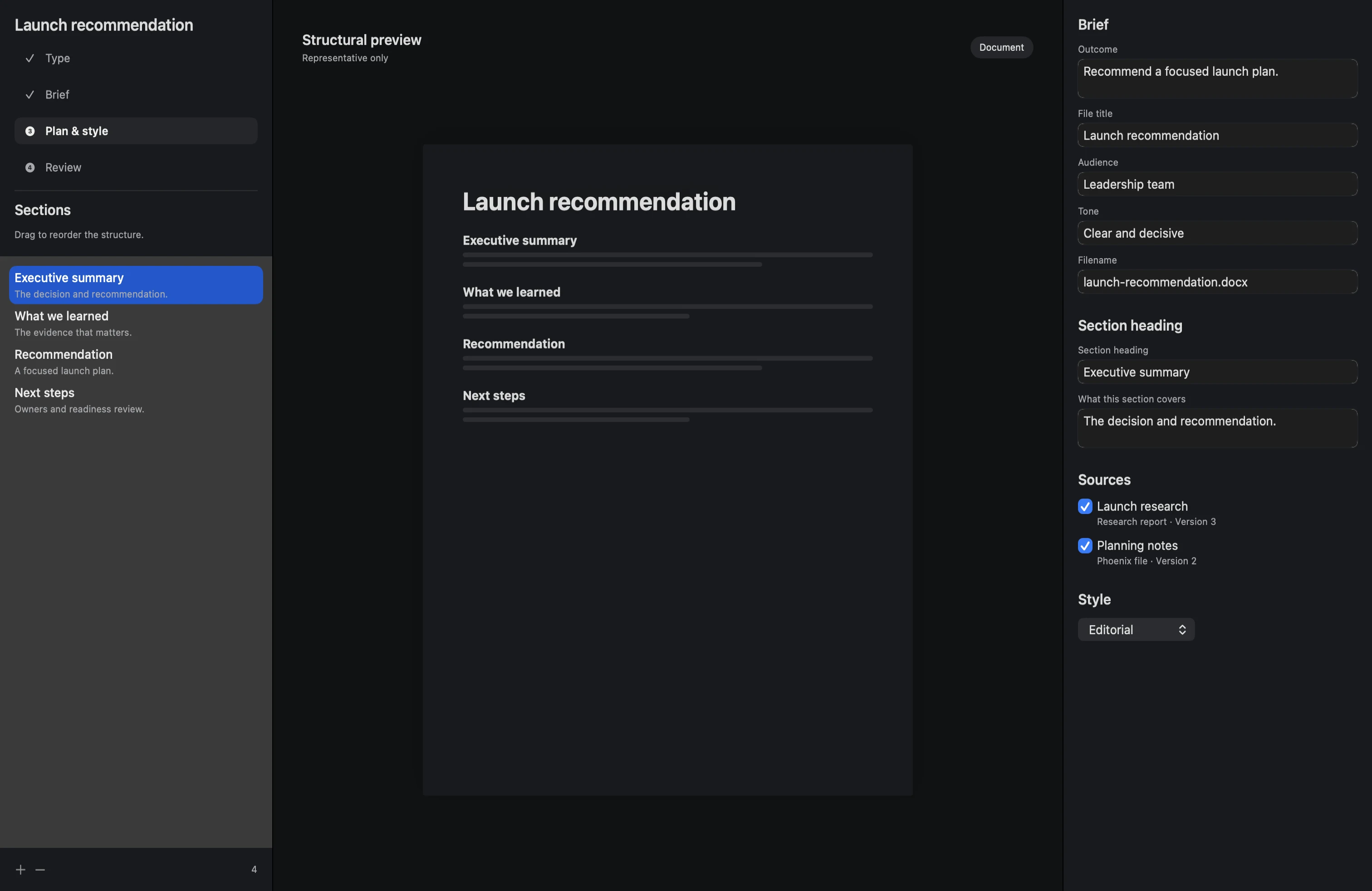Click the checkmark icon beside Type step
Image resolution: width=1372 pixels, height=891 pixels.
[x=30, y=58]
